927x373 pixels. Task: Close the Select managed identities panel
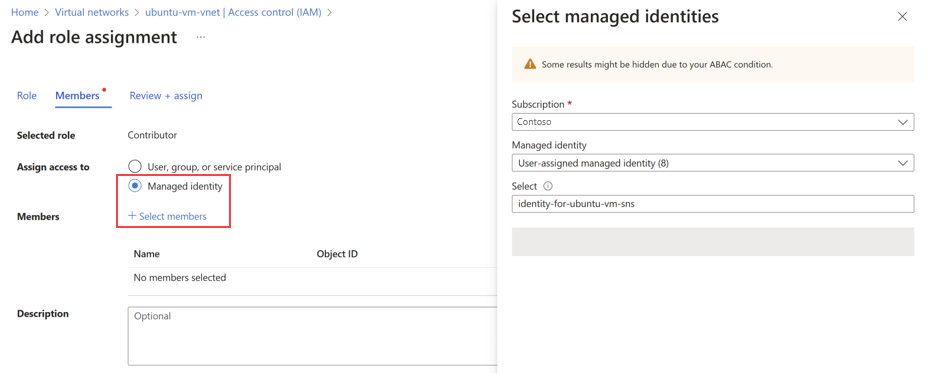(x=902, y=17)
